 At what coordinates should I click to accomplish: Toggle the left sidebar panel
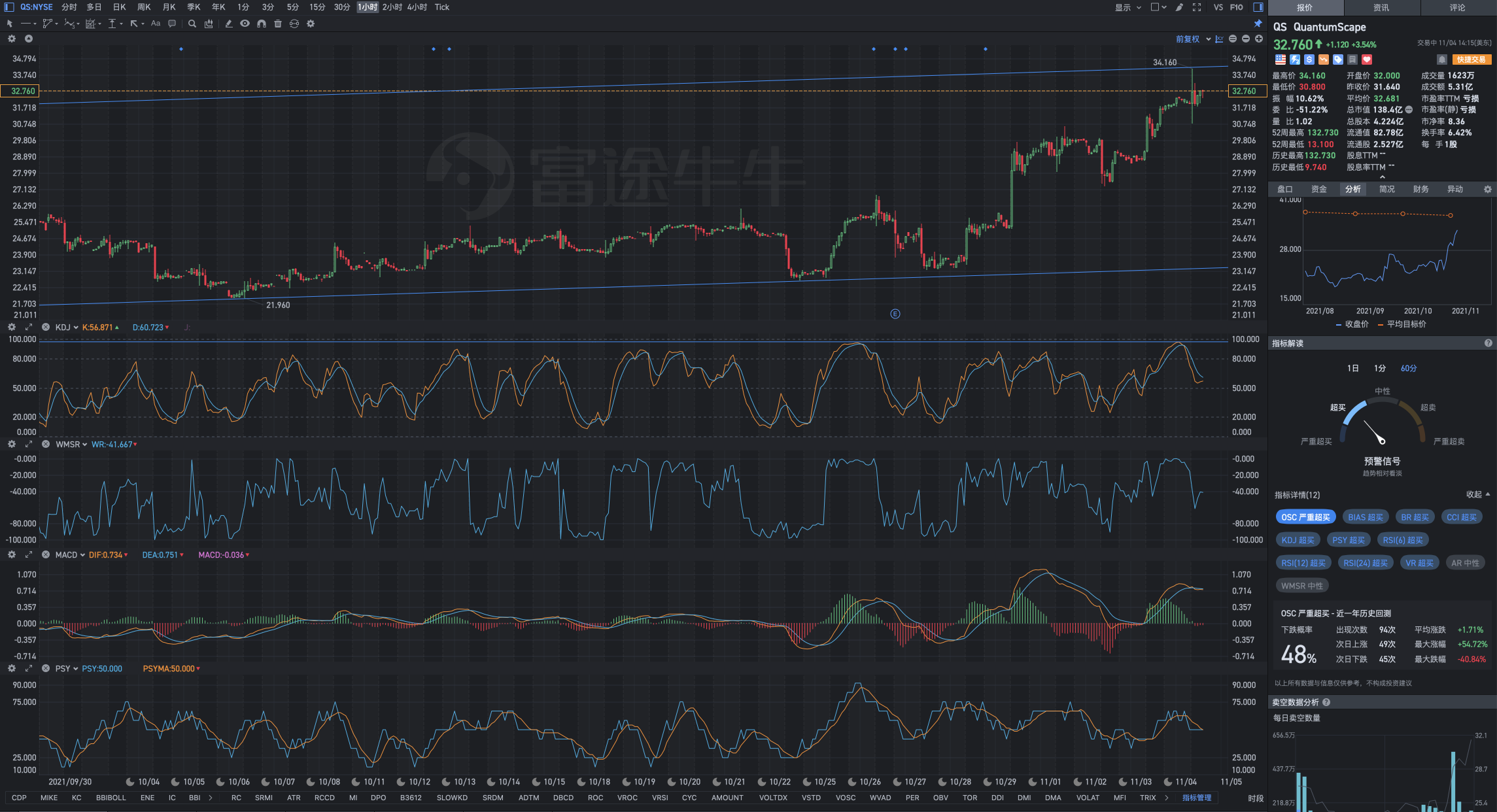[x=9, y=7]
